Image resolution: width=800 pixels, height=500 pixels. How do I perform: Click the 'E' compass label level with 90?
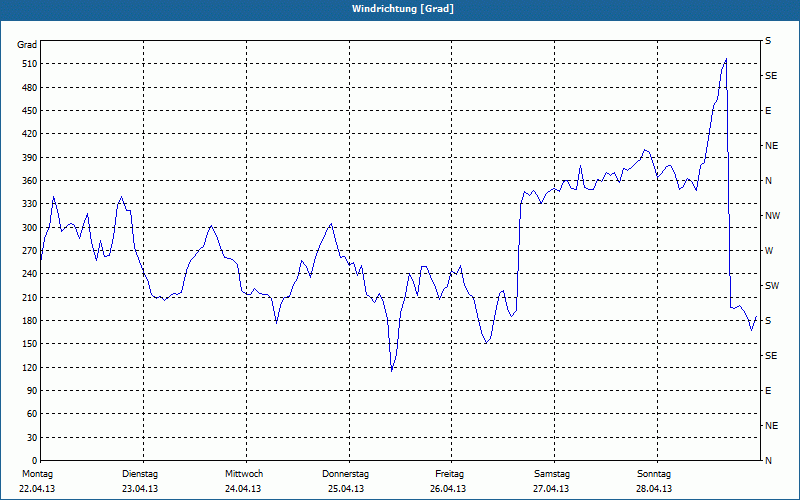[768, 390]
